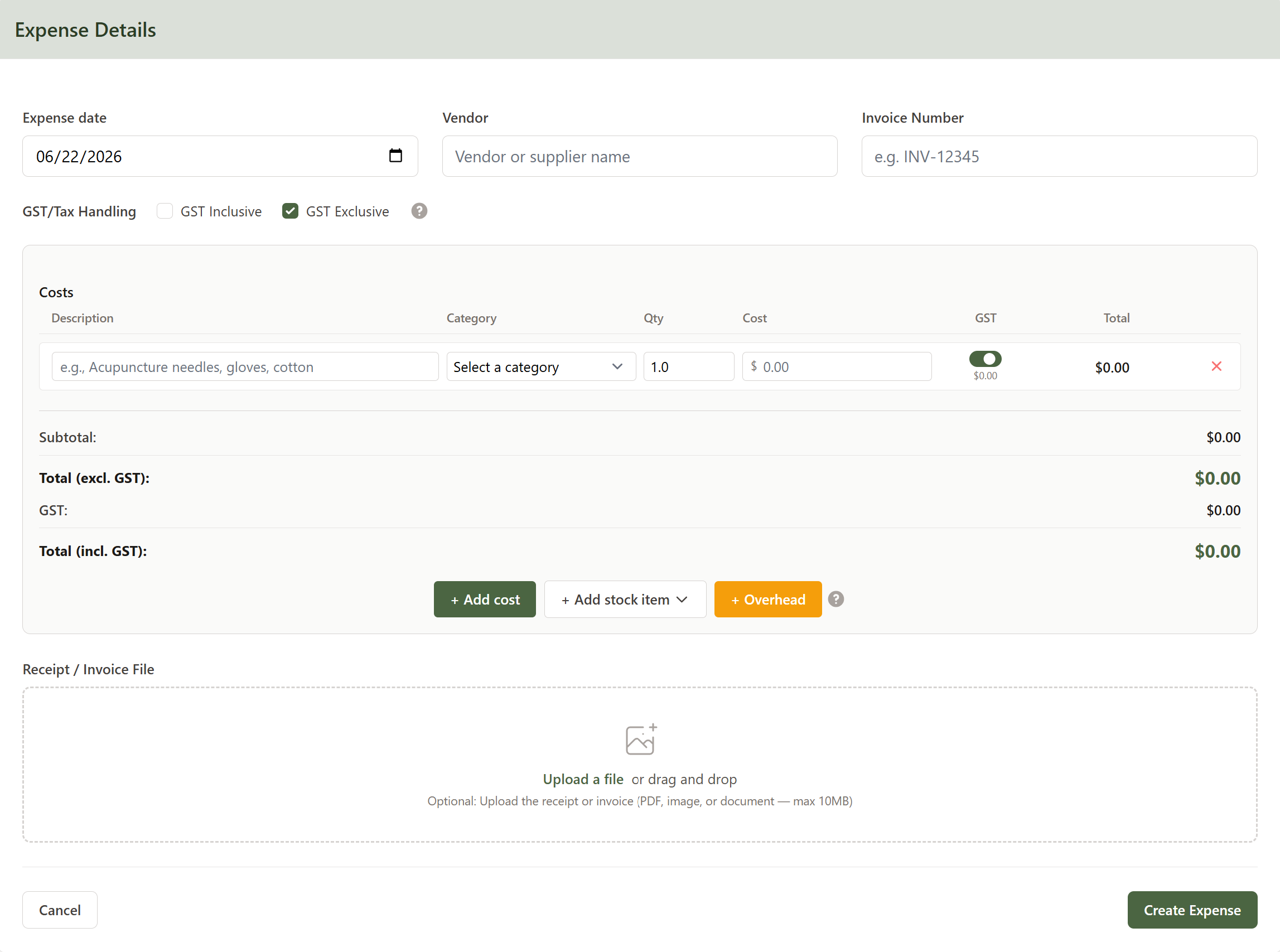Click the image upload icon in the drop zone

tap(641, 740)
